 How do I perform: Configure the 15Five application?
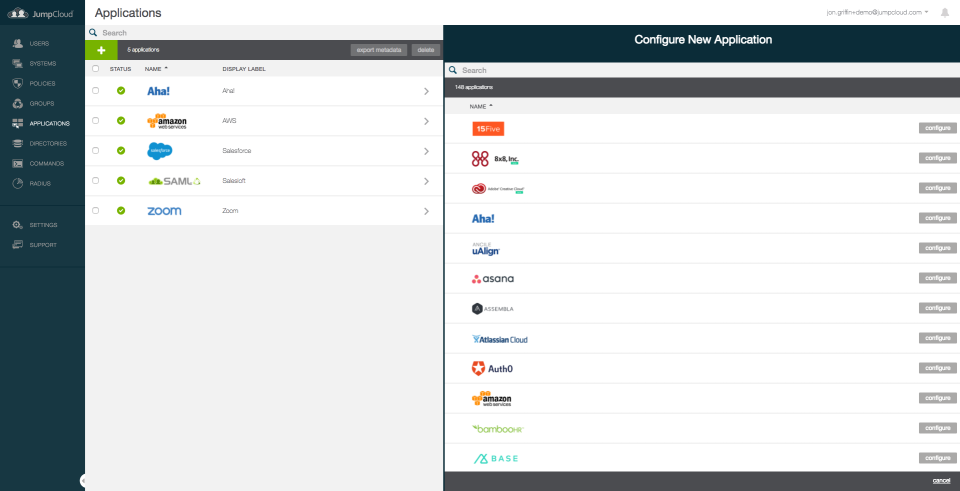[937, 128]
